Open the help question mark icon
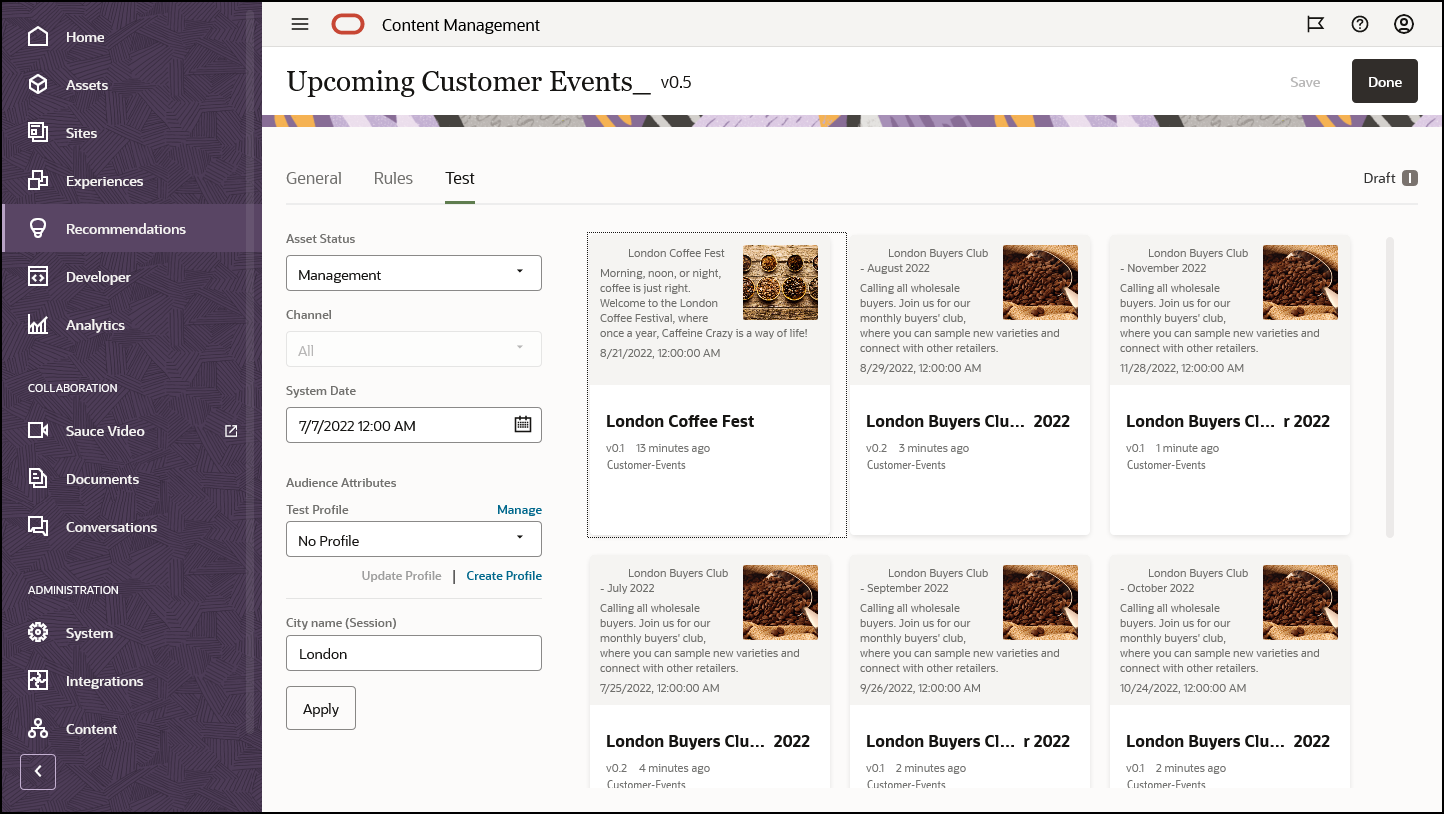 (1360, 25)
